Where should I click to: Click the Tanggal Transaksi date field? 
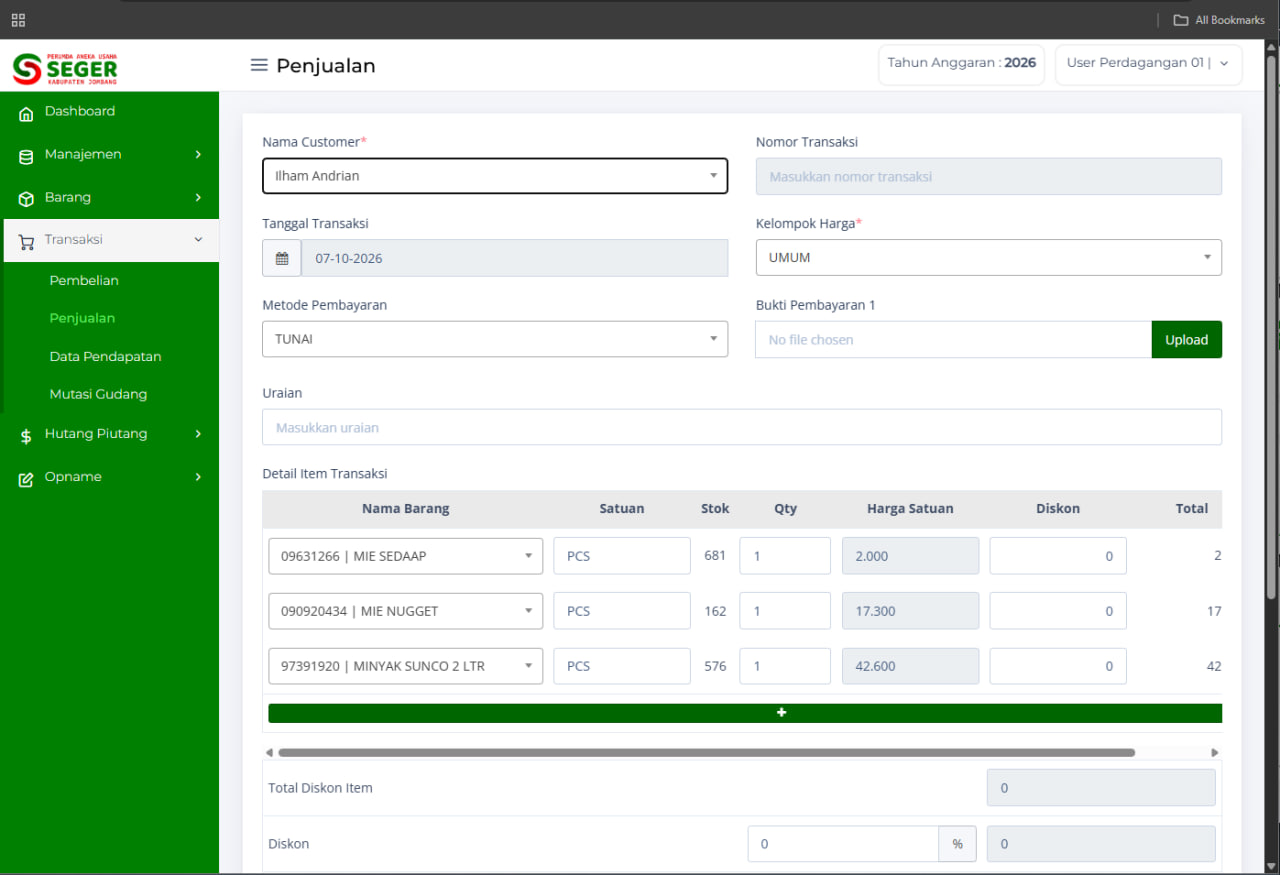pos(515,258)
